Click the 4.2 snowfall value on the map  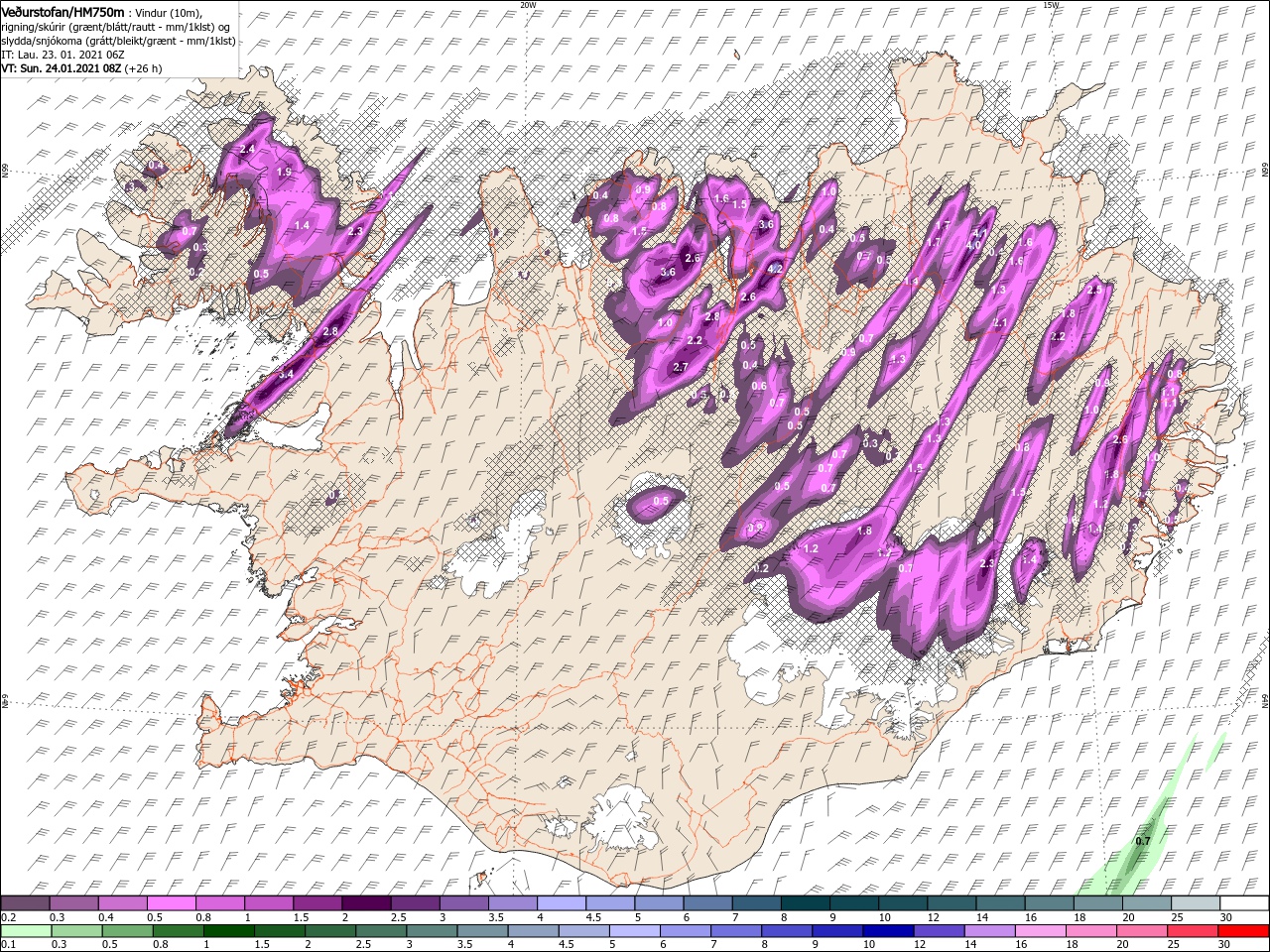[776, 269]
